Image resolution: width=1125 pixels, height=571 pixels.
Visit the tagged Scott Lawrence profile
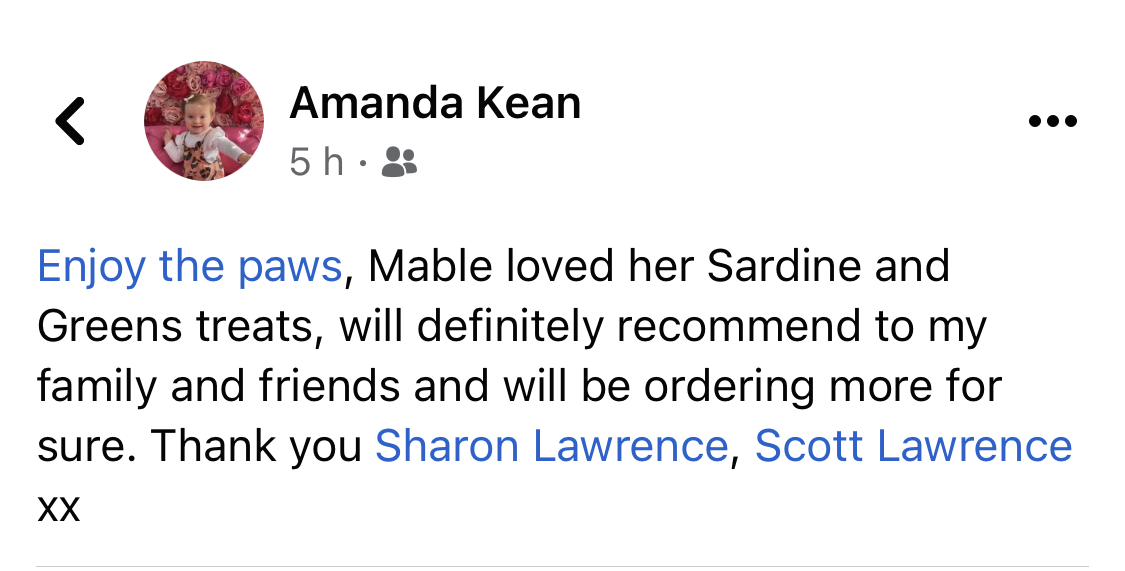[x=913, y=446]
